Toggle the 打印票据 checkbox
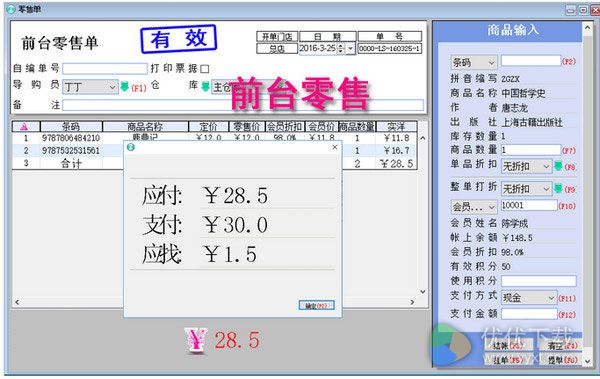 (x=205, y=69)
